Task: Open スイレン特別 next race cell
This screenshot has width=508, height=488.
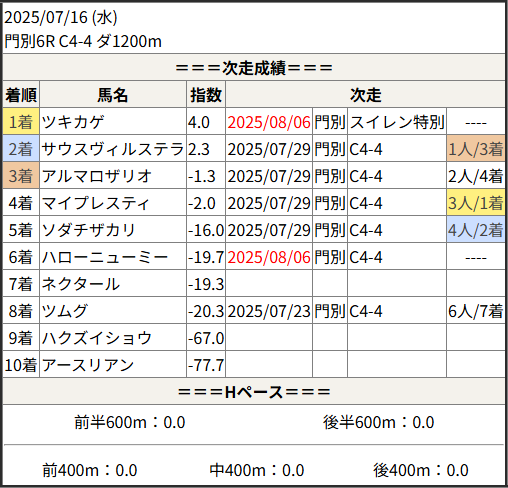Action: point(397,122)
